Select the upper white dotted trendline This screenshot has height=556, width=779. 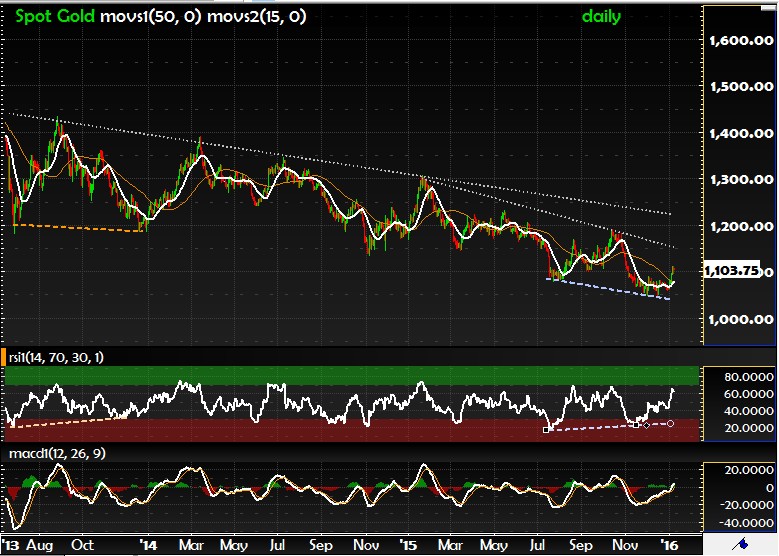point(300,157)
